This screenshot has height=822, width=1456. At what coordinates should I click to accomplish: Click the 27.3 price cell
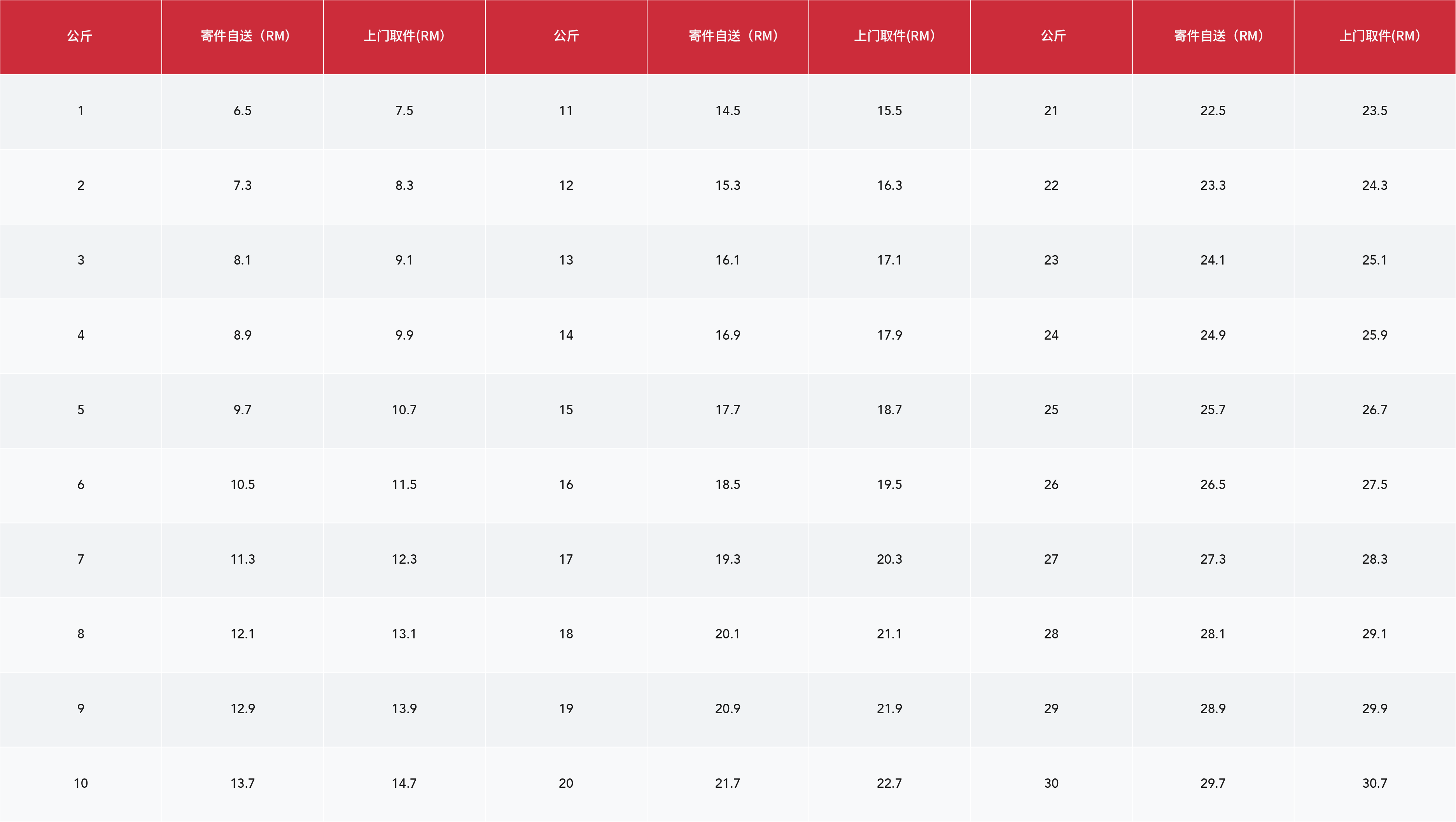[1213, 559]
